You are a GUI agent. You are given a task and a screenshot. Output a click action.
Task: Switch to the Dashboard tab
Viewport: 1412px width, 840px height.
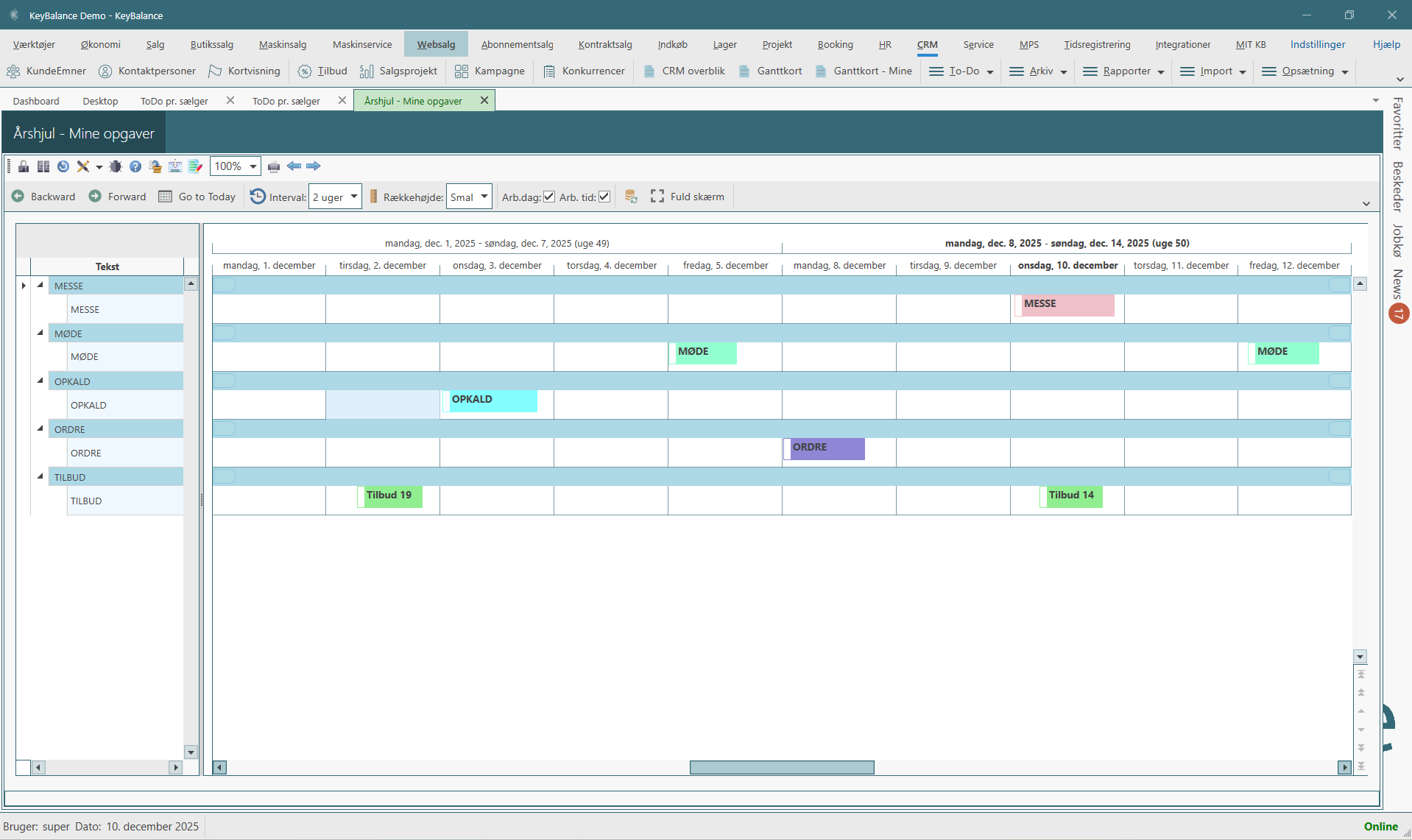coord(36,101)
